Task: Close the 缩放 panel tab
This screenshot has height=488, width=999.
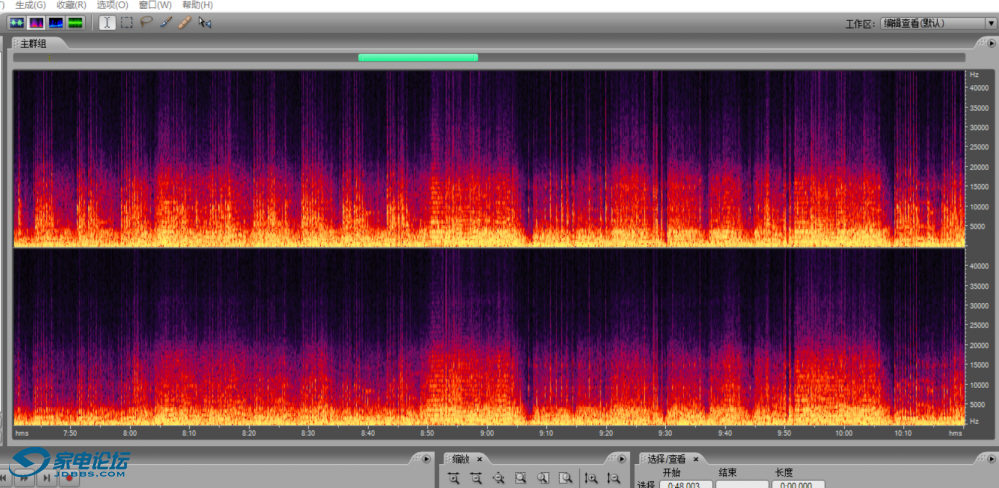Action: point(478,458)
